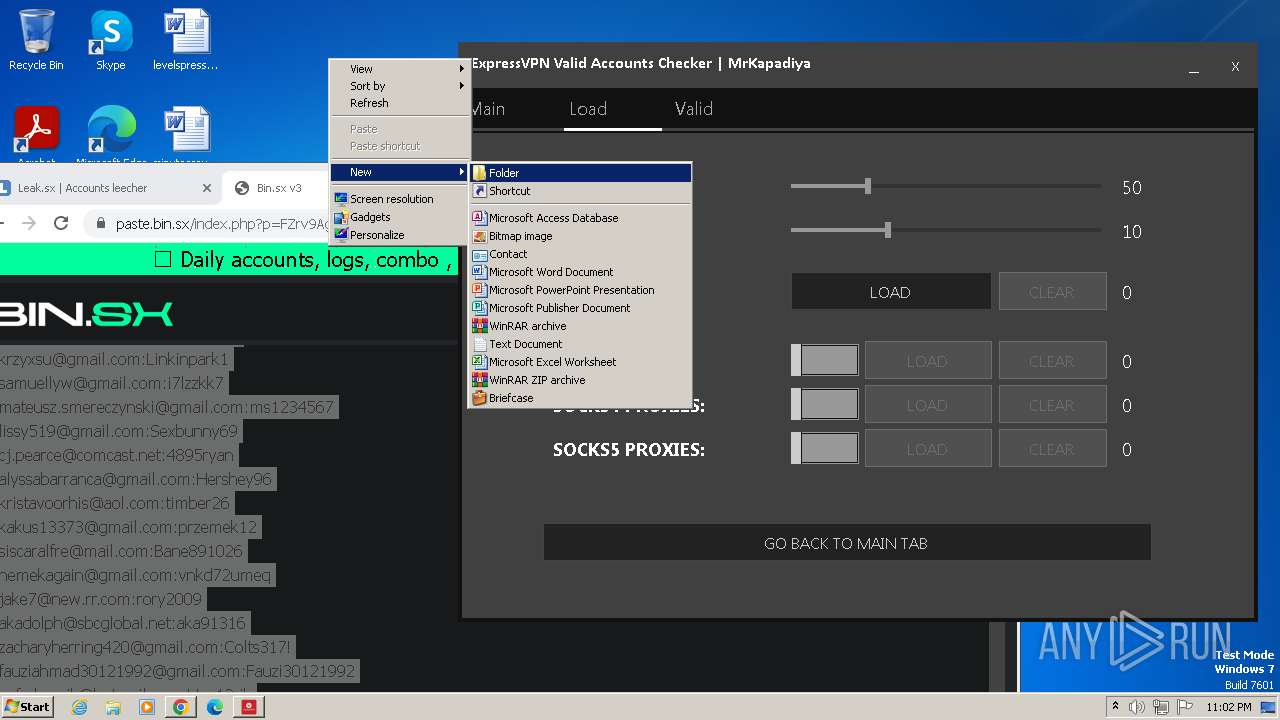Toggle the switch beside the SOCKS5 PROXIES row
Viewport: 1280px width, 720px height.
click(825, 448)
